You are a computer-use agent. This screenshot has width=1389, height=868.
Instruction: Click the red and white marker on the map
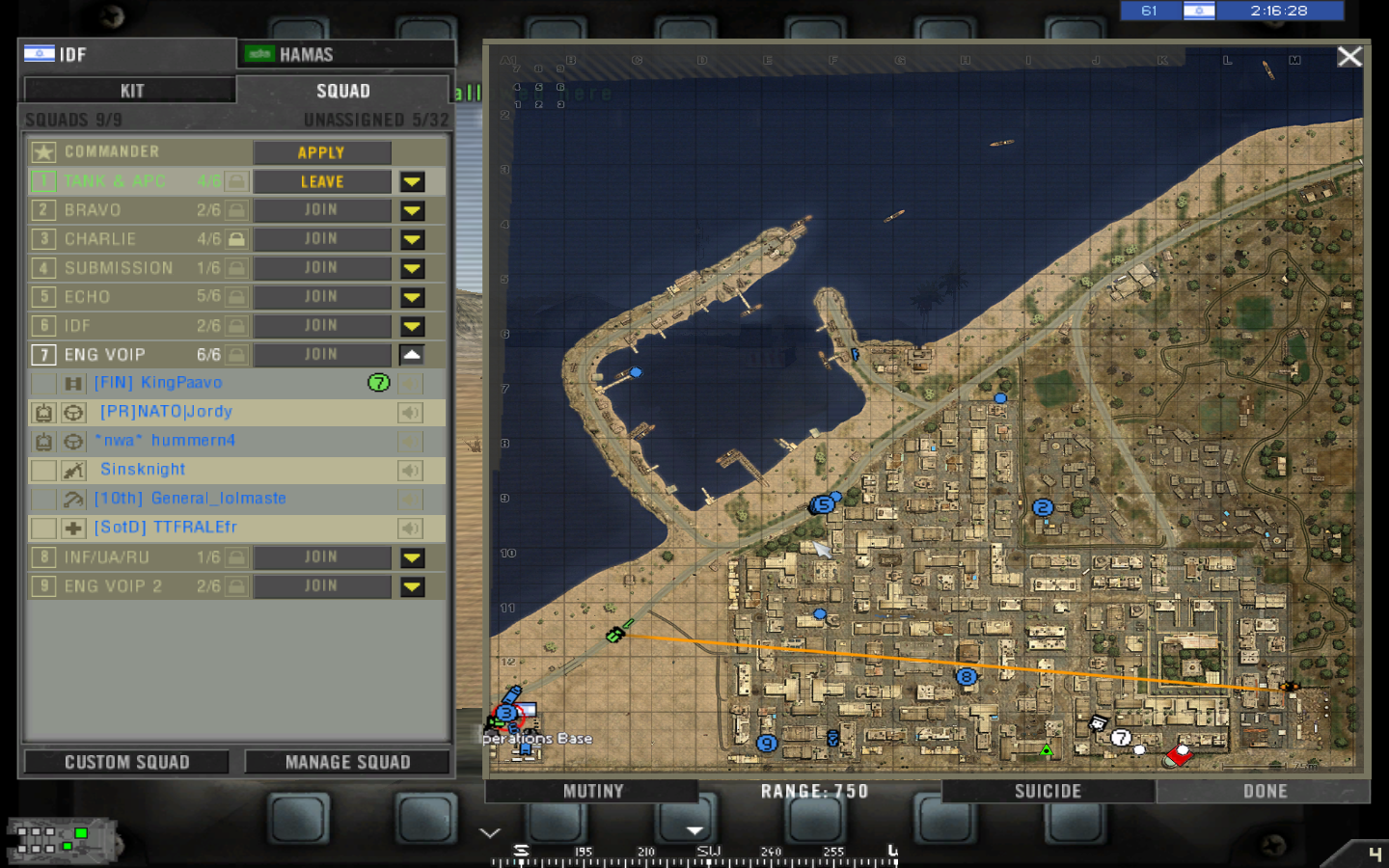1178,755
